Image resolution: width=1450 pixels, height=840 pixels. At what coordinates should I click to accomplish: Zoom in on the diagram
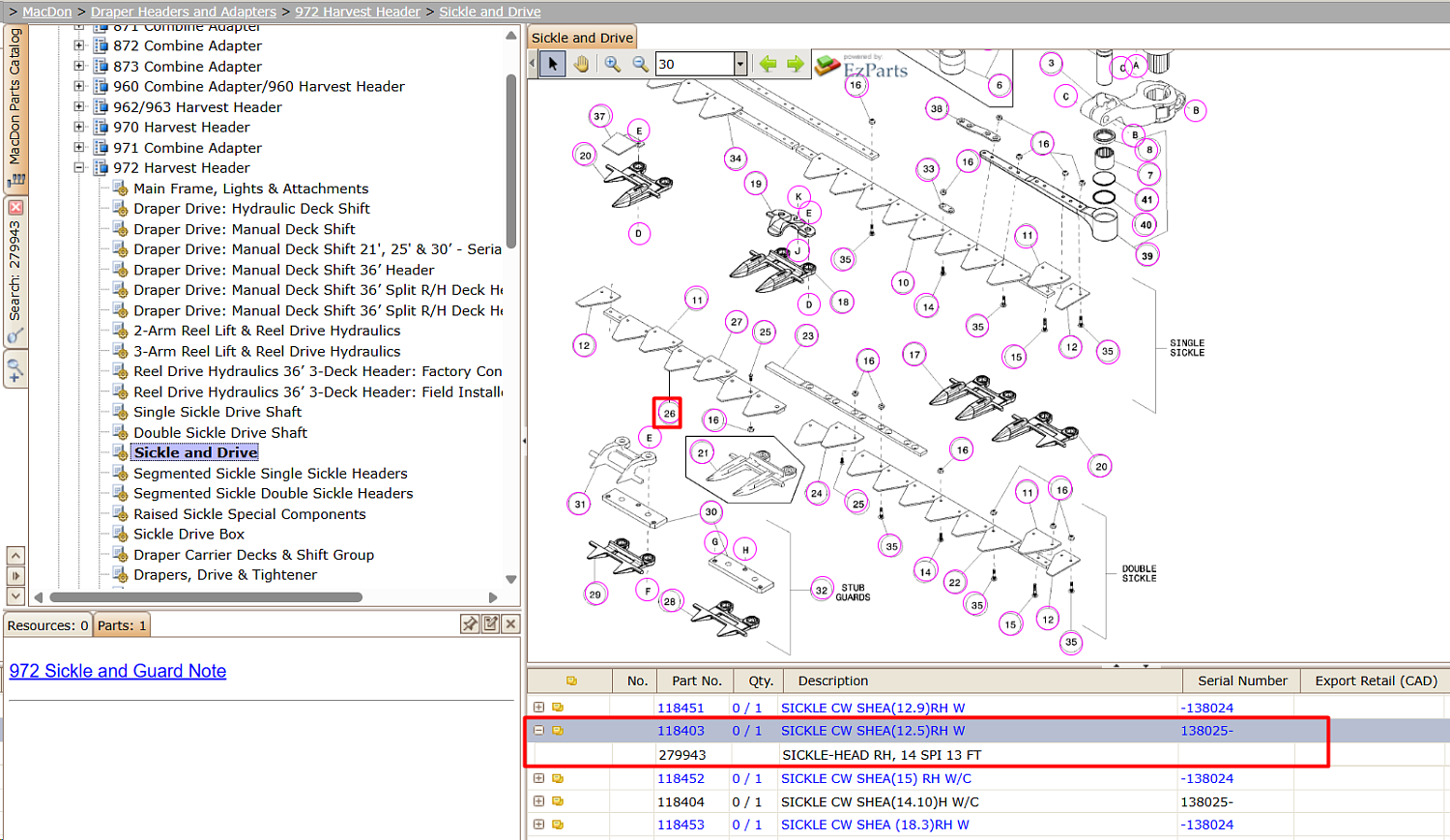(x=612, y=64)
